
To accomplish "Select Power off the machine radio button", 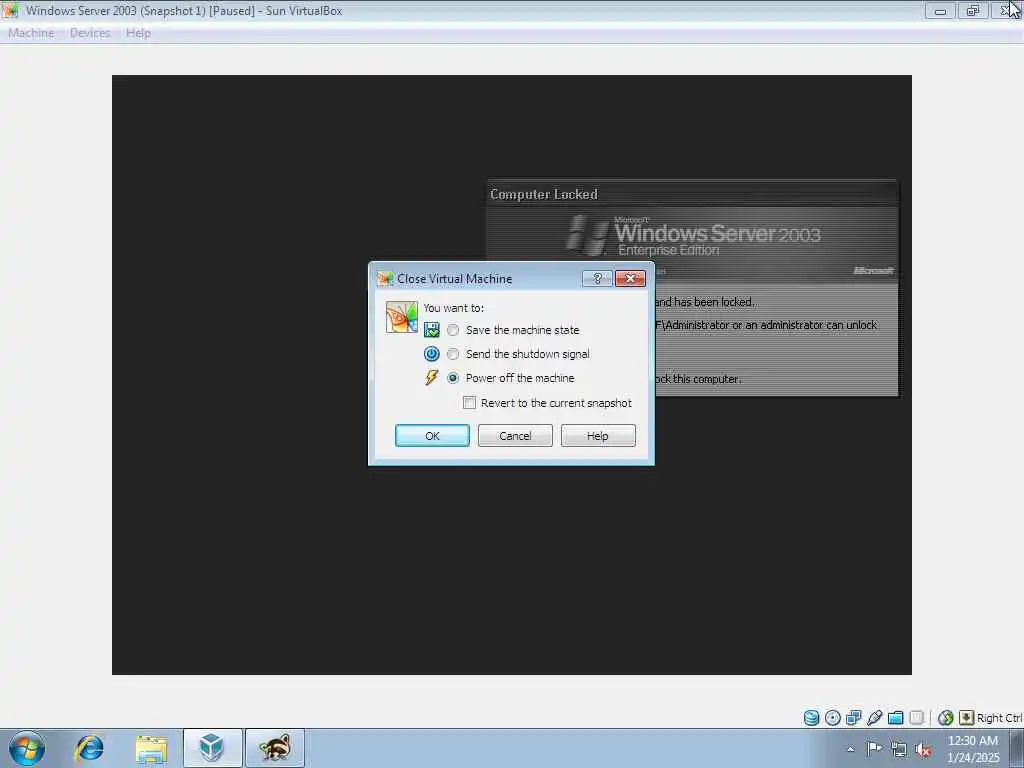I will 453,378.
